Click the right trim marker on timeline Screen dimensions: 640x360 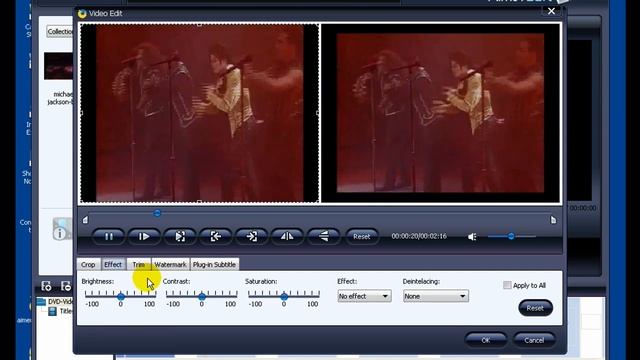coord(553,220)
